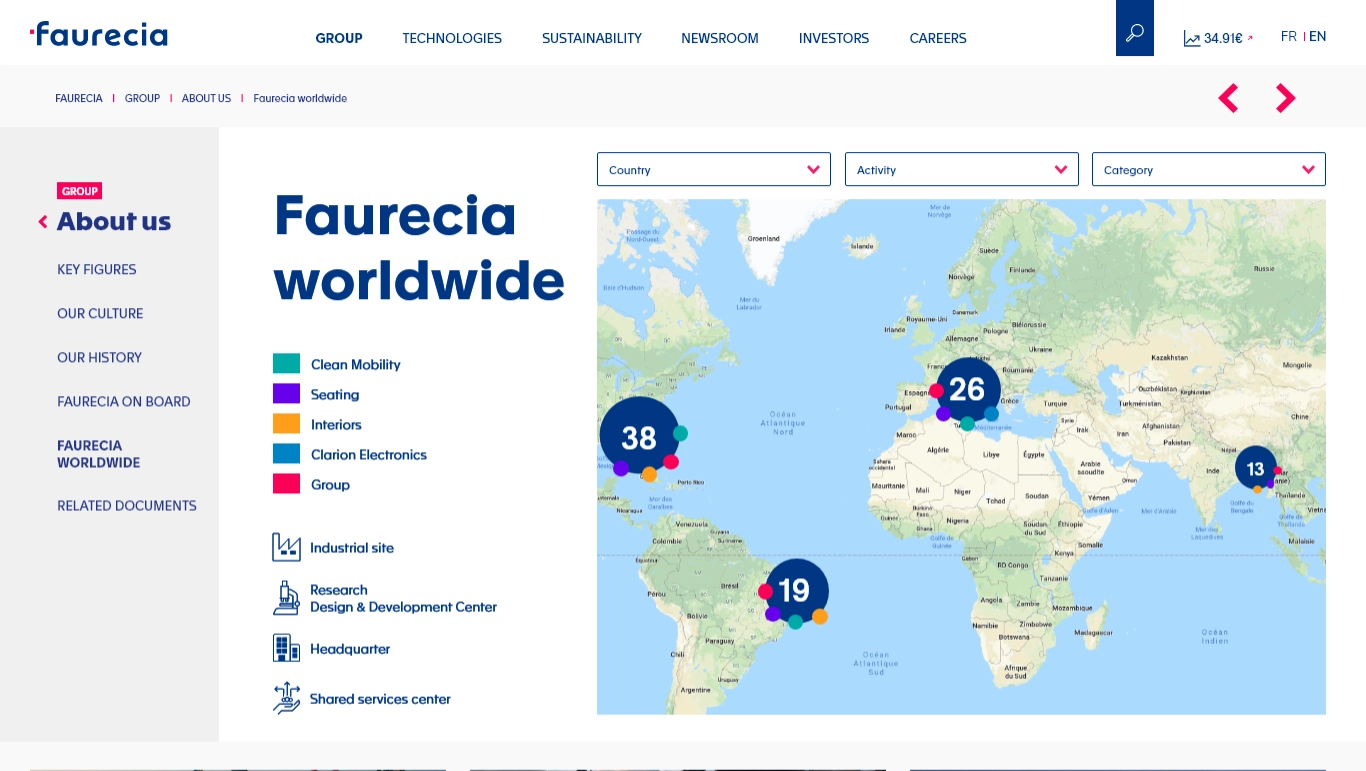Switch language to EN
This screenshot has height=771, width=1366.
[1318, 36]
